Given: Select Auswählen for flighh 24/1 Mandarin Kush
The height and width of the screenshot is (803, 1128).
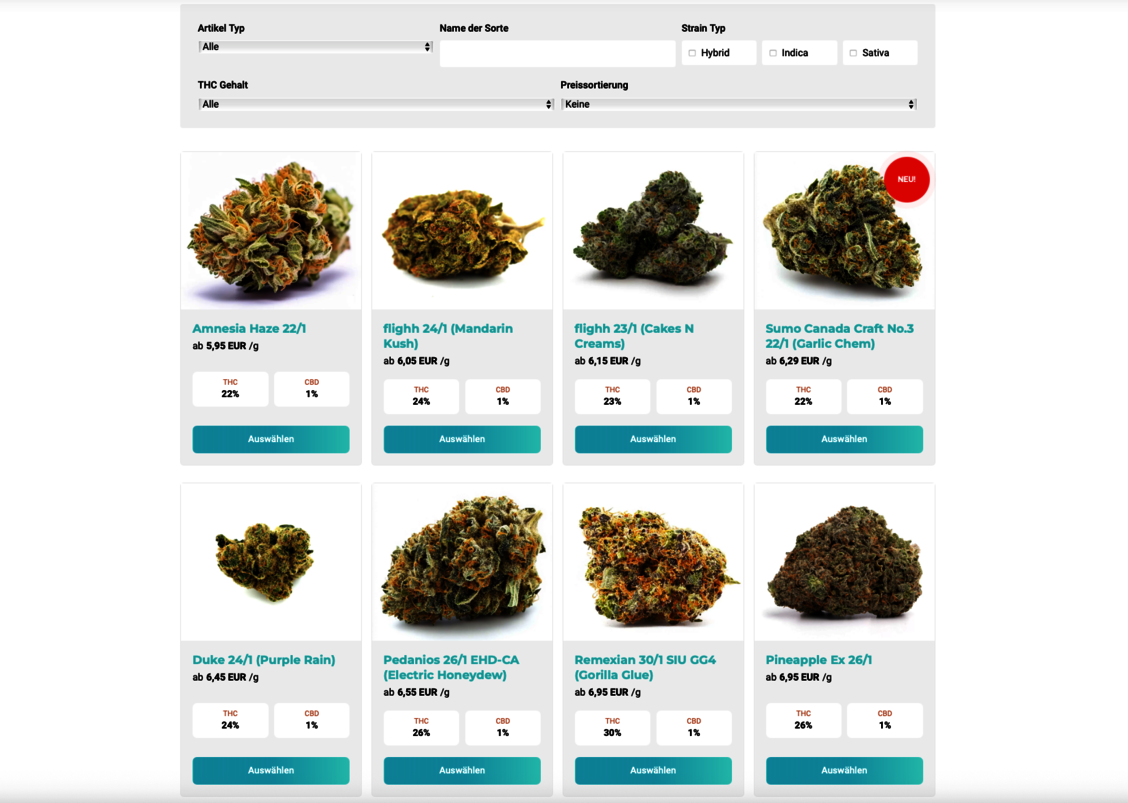Looking at the screenshot, I should pyautogui.click(x=462, y=440).
